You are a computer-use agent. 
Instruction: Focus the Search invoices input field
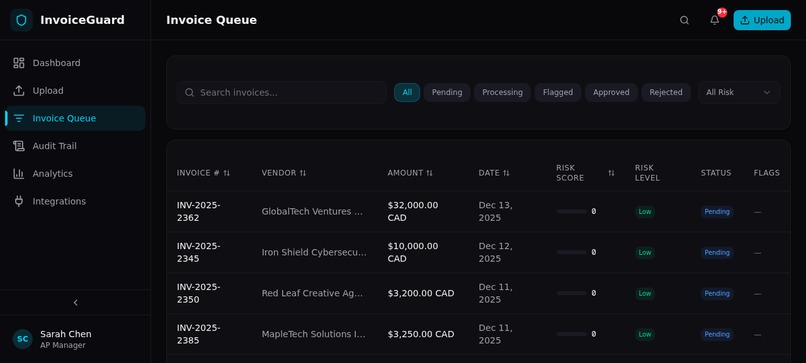coord(282,93)
